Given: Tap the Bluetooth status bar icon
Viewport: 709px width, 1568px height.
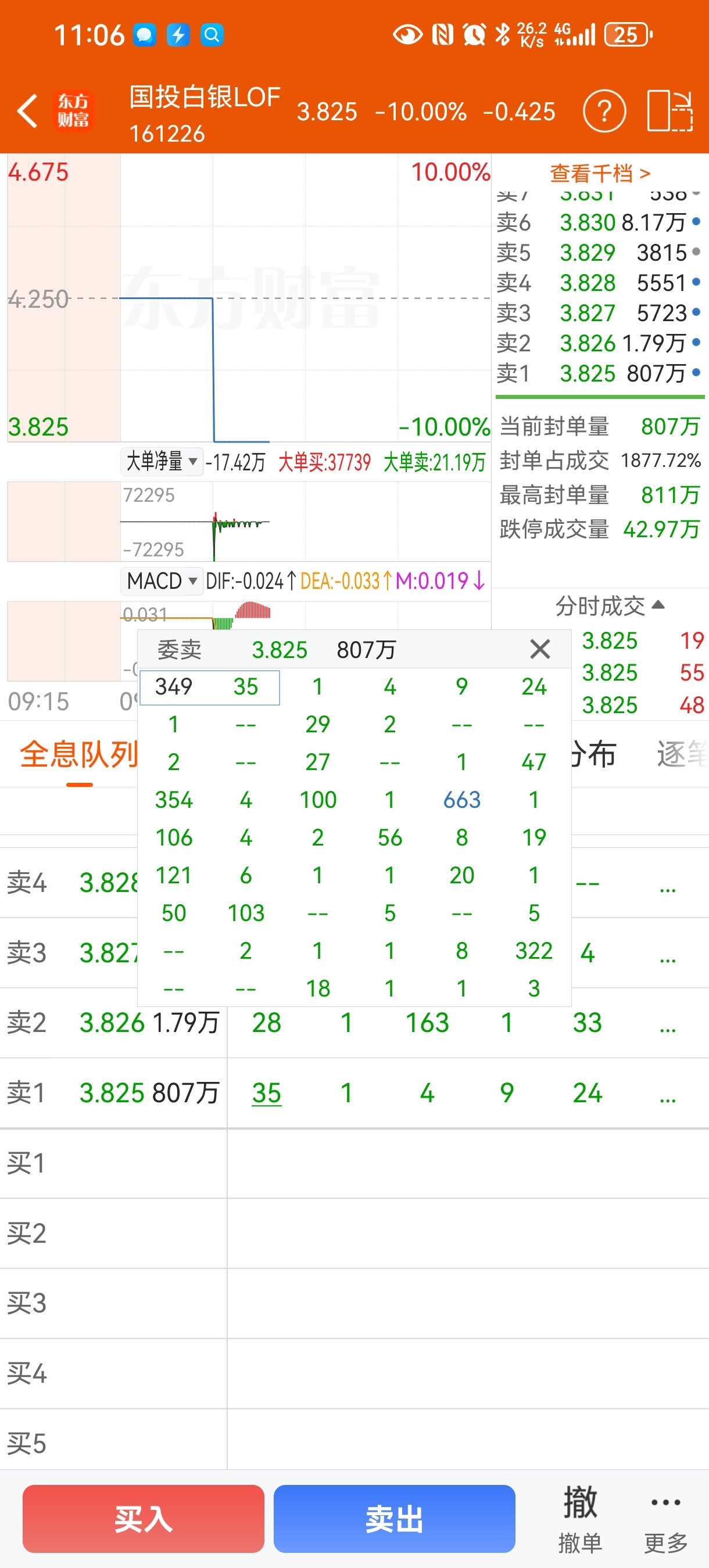Looking at the screenshot, I should [503, 35].
